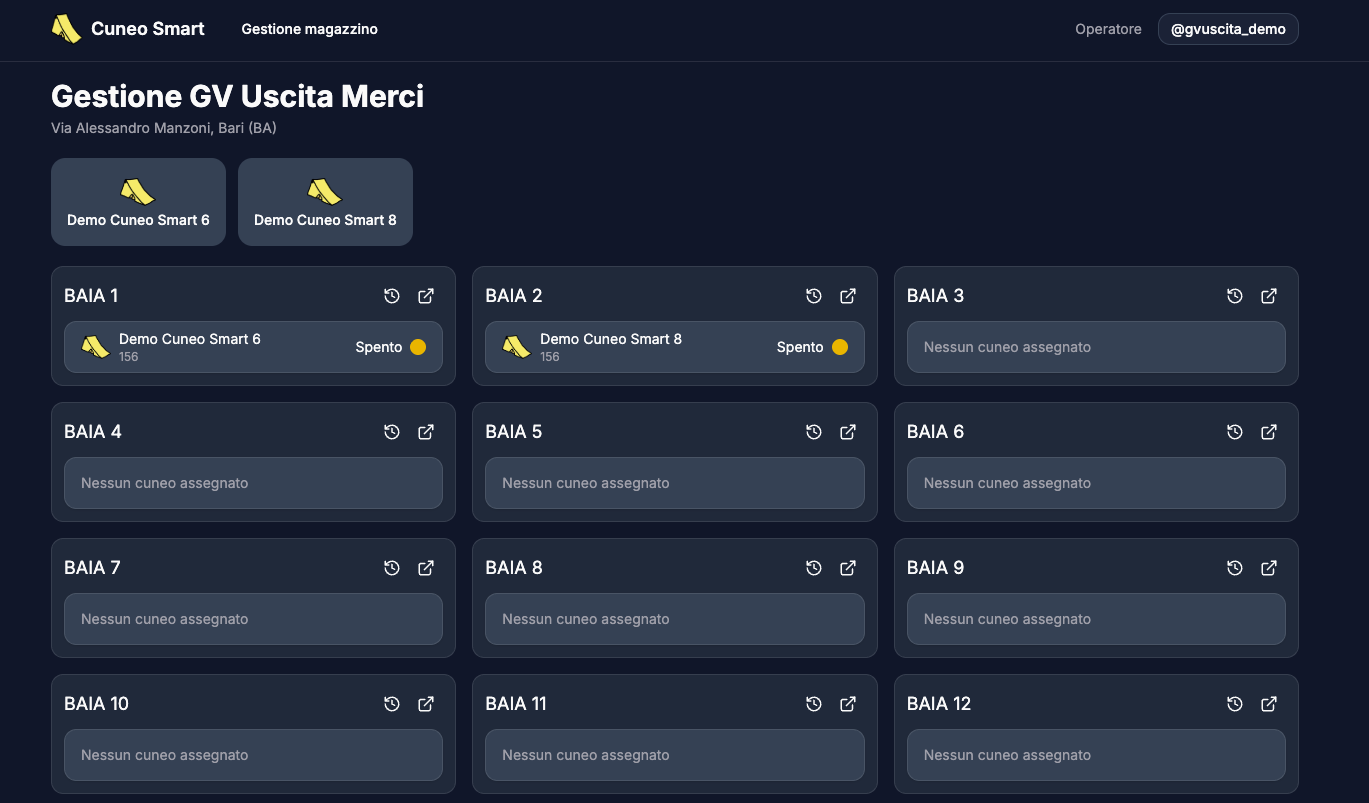
Task: View history for BAIA 11
Action: point(813,703)
